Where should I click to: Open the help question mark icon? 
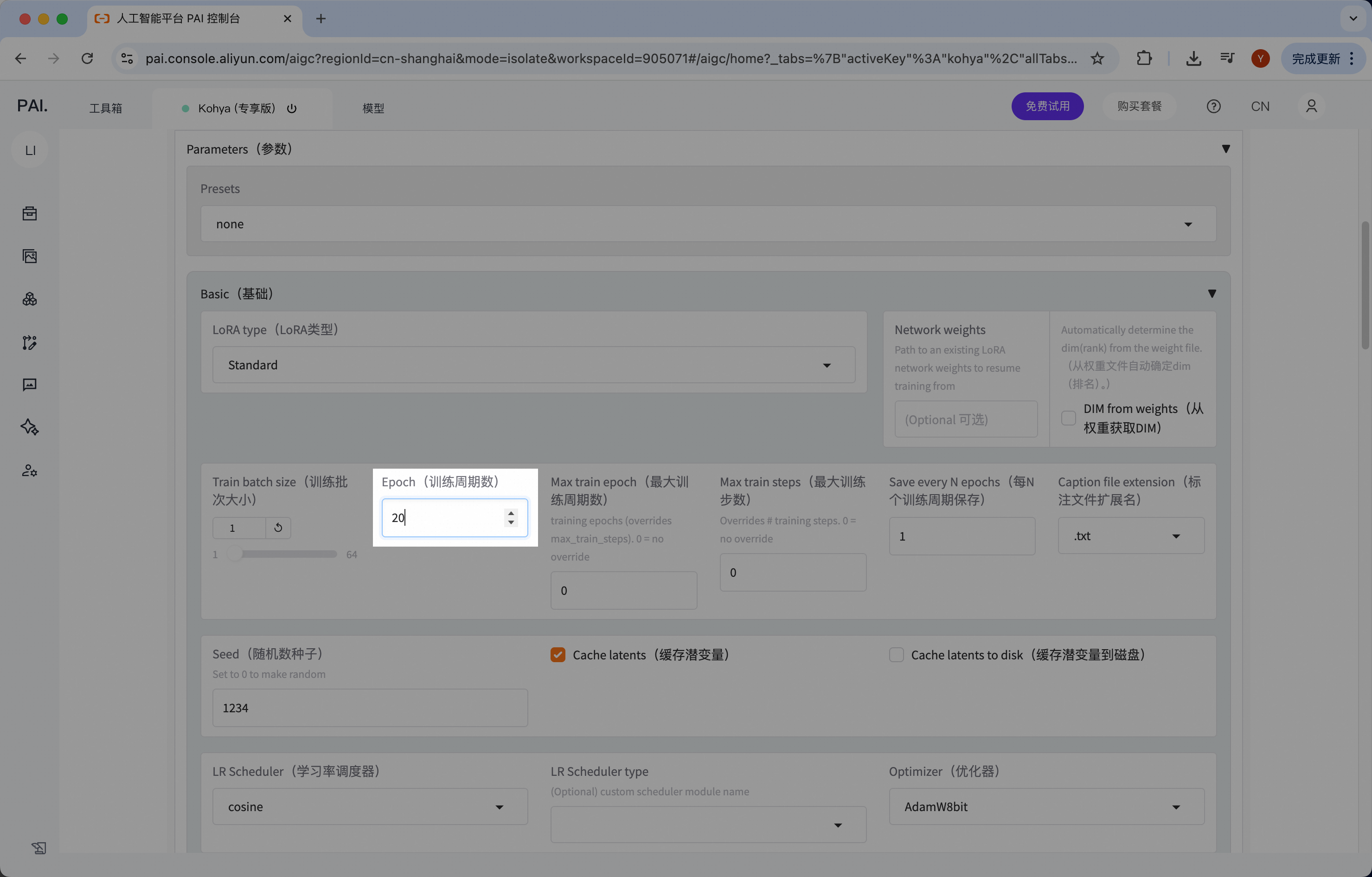(1213, 107)
